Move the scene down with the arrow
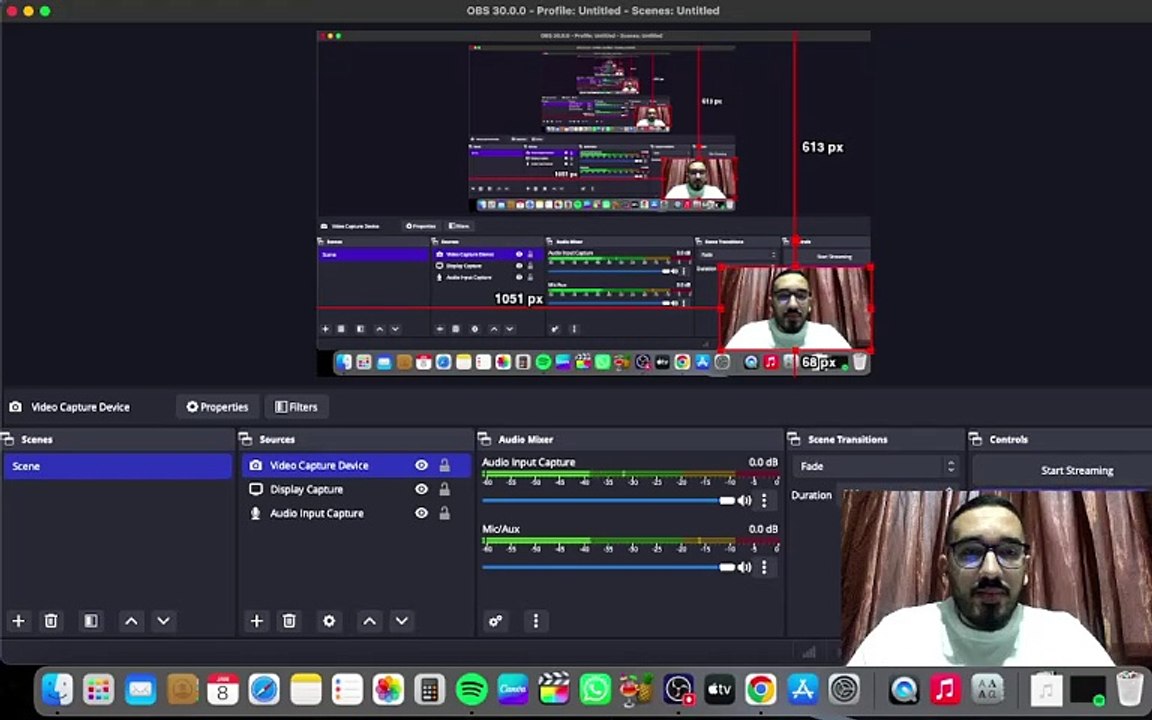The height and width of the screenshot is (720, 1152). (x=164, y=621)
